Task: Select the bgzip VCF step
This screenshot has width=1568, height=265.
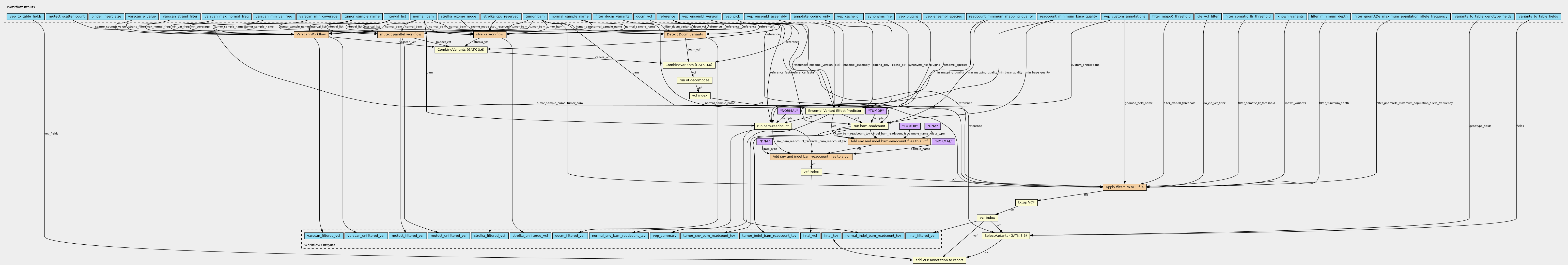Action: pos(1026,202)
